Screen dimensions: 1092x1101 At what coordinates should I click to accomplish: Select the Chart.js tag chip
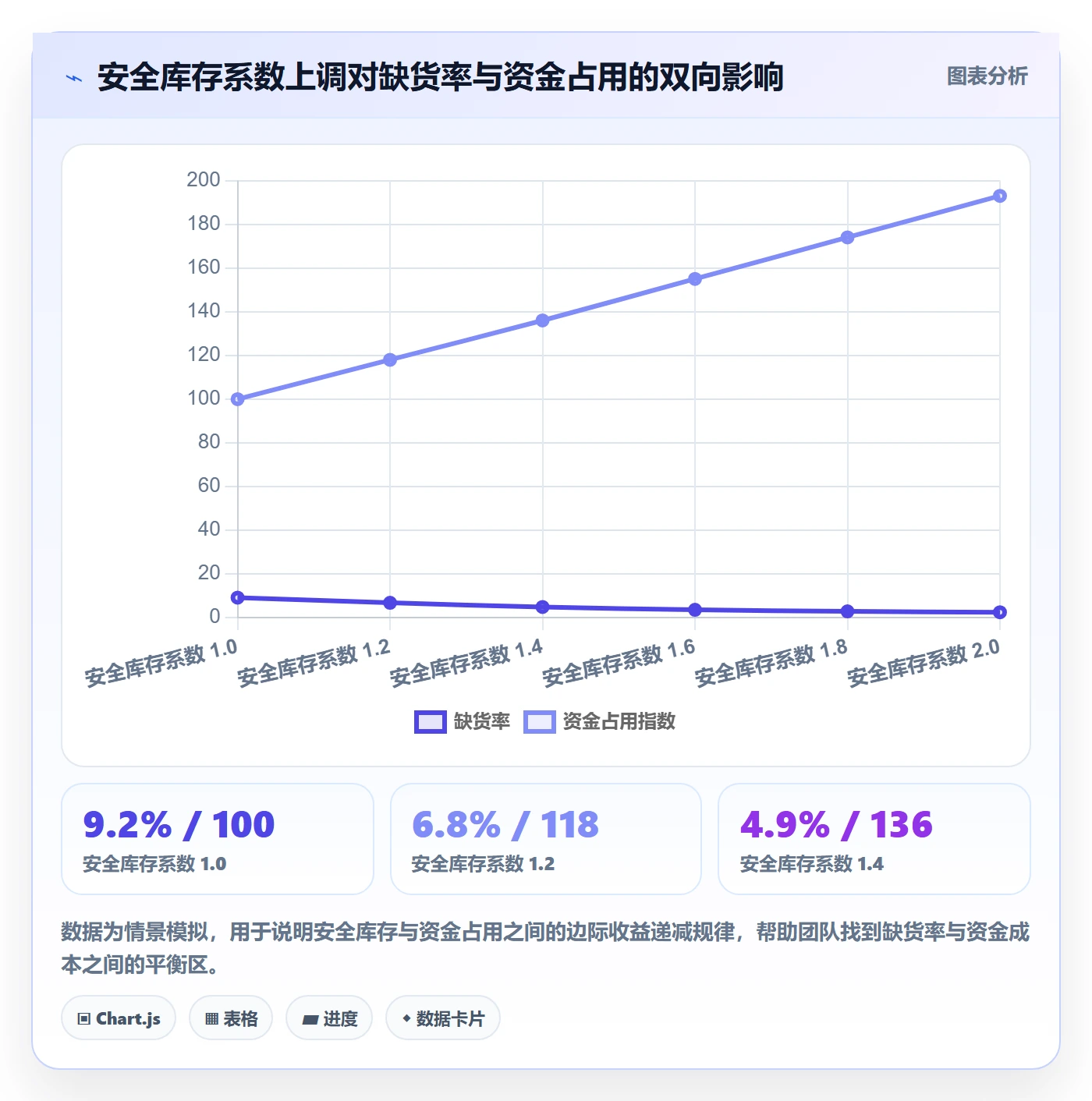[119, 1018]
